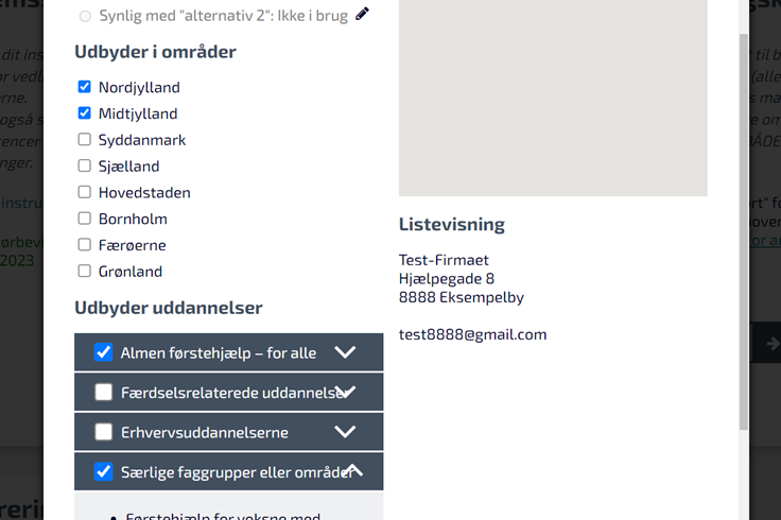The image size is (781, 520).
Task: Expand Almen førstehjælp – for alle chevron
Action: [x=345, y=352]
